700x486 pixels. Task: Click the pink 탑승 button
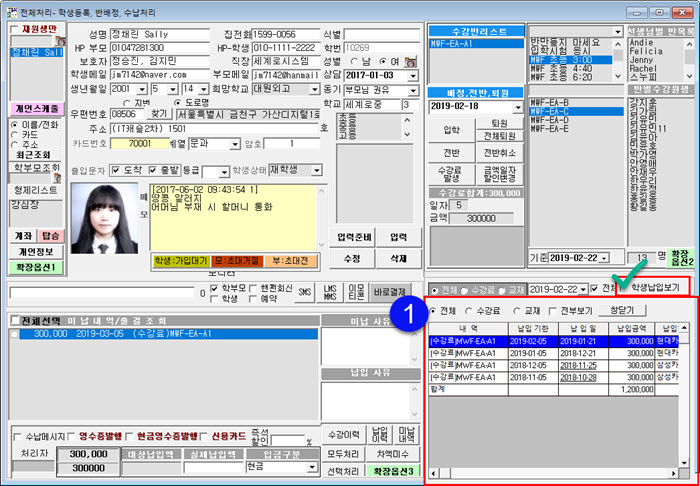pos(50,236)
